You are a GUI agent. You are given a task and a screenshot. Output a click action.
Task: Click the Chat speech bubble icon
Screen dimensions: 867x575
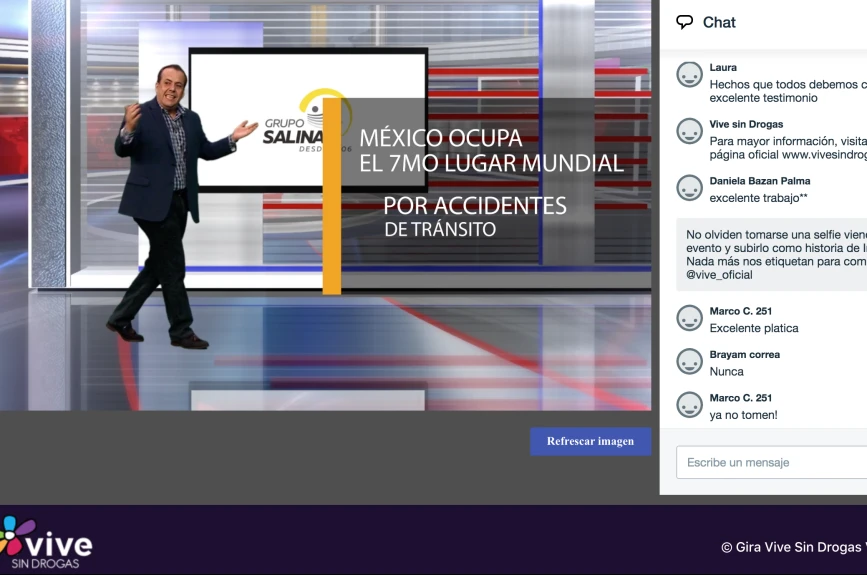(685, 22)
